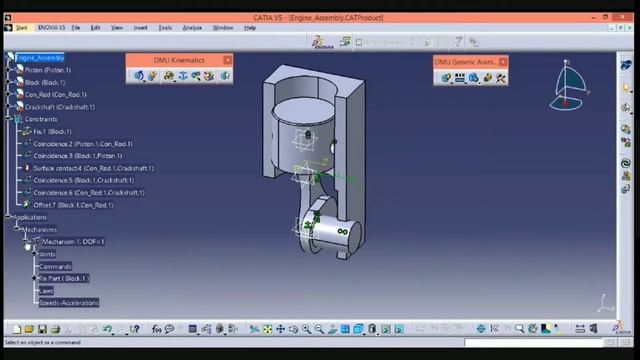Image resolution: width=640 pixels, height=360 pixels.
Task: Open the Window menu
Action: coord(223,28)
